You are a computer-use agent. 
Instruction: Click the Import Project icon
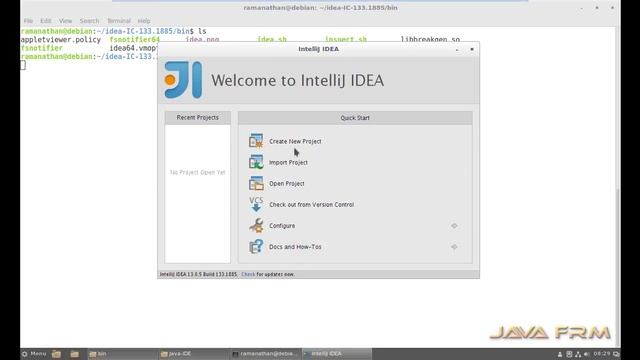click(x=256, y=162)
